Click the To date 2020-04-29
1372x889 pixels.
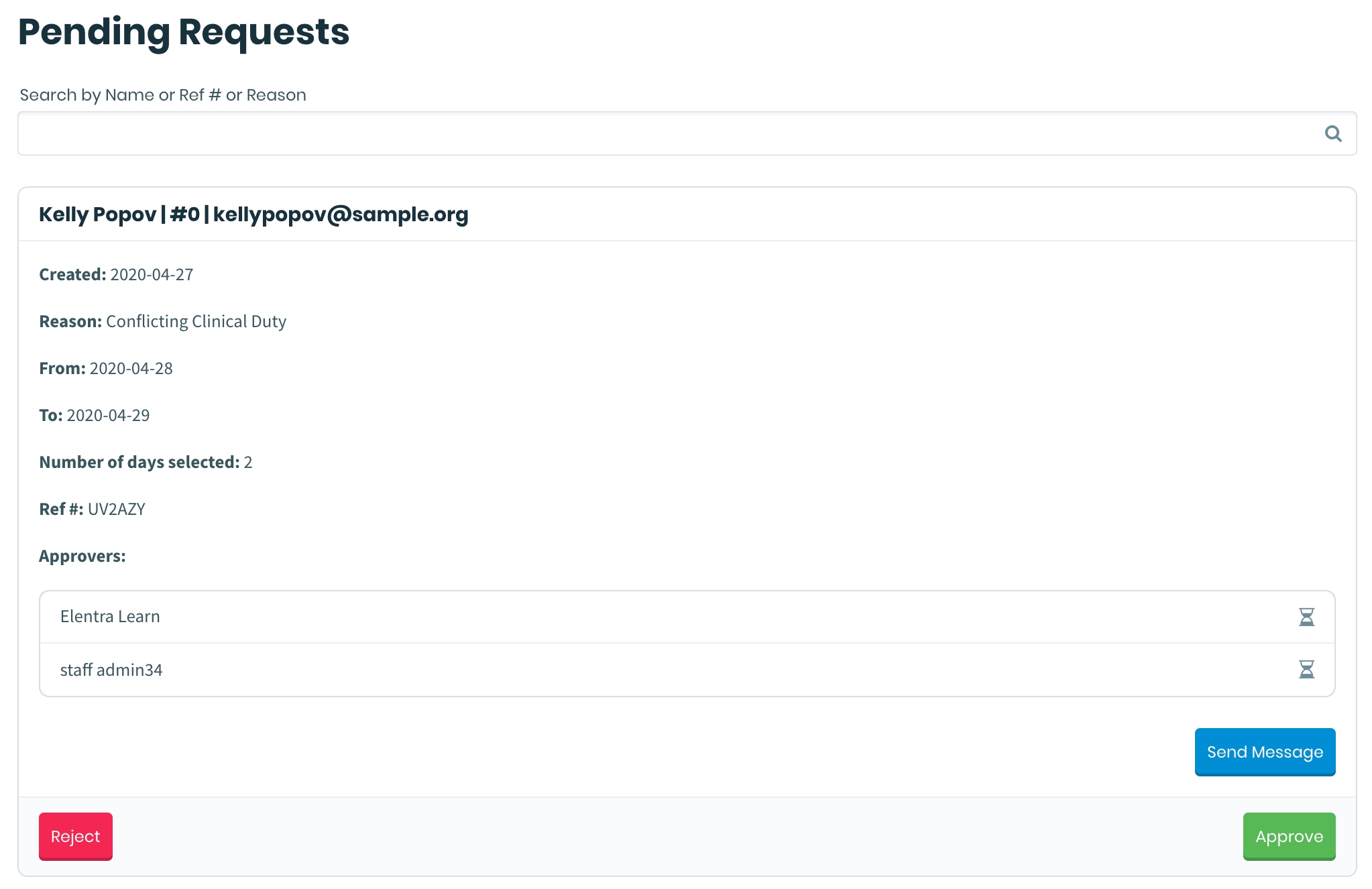tap(108, 416)
